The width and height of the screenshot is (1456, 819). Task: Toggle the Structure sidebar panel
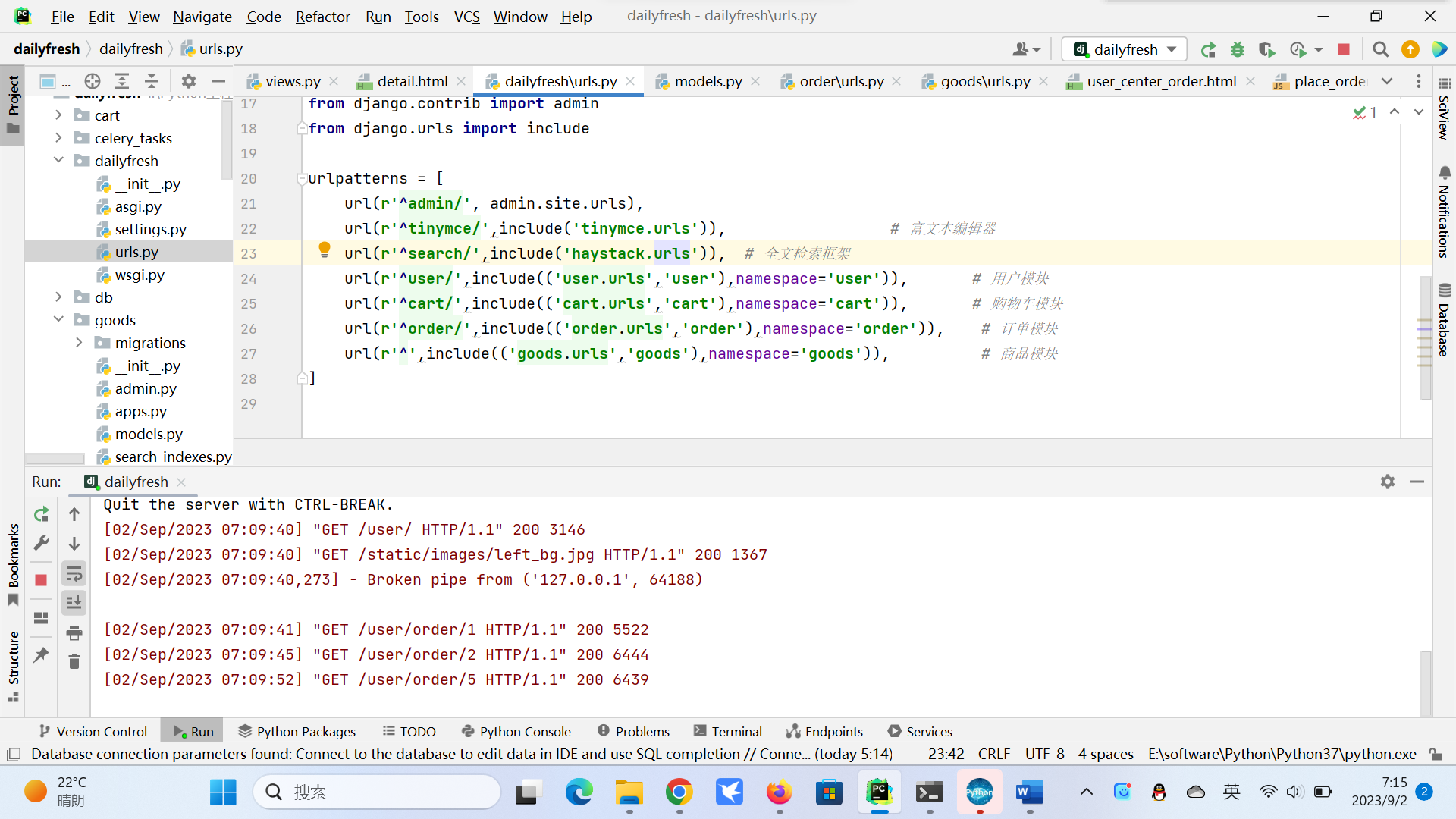point(13,666)
